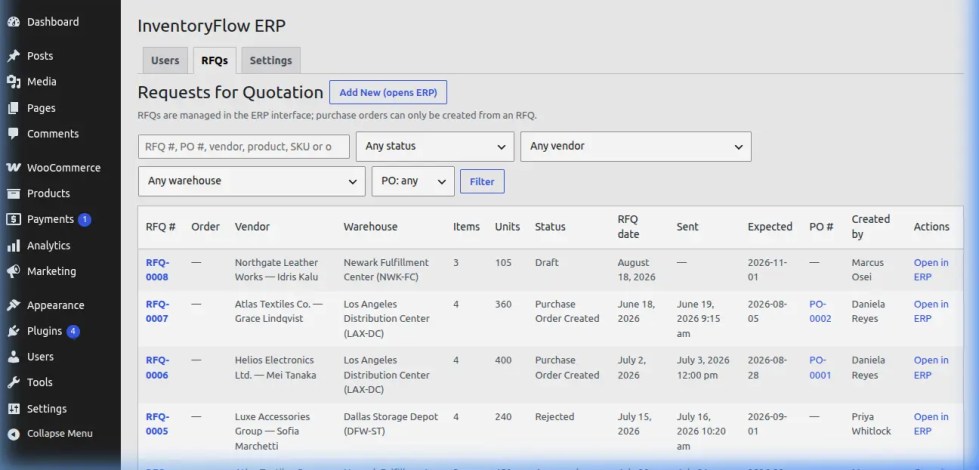The height and width of the screenshot is (470, 979).
Task: Click the Settings sliders icon in sidebar
Action: pos(13,409)
